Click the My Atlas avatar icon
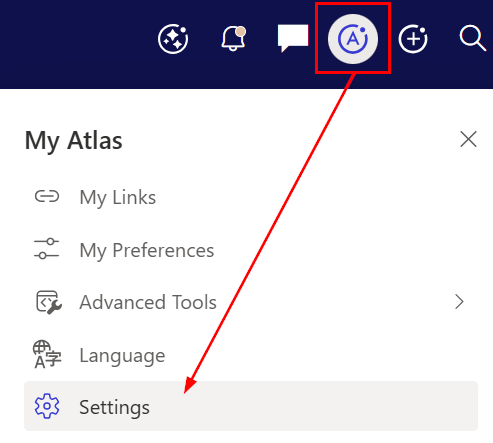This screenshot has height=443, width=493. tap(353, 39)
